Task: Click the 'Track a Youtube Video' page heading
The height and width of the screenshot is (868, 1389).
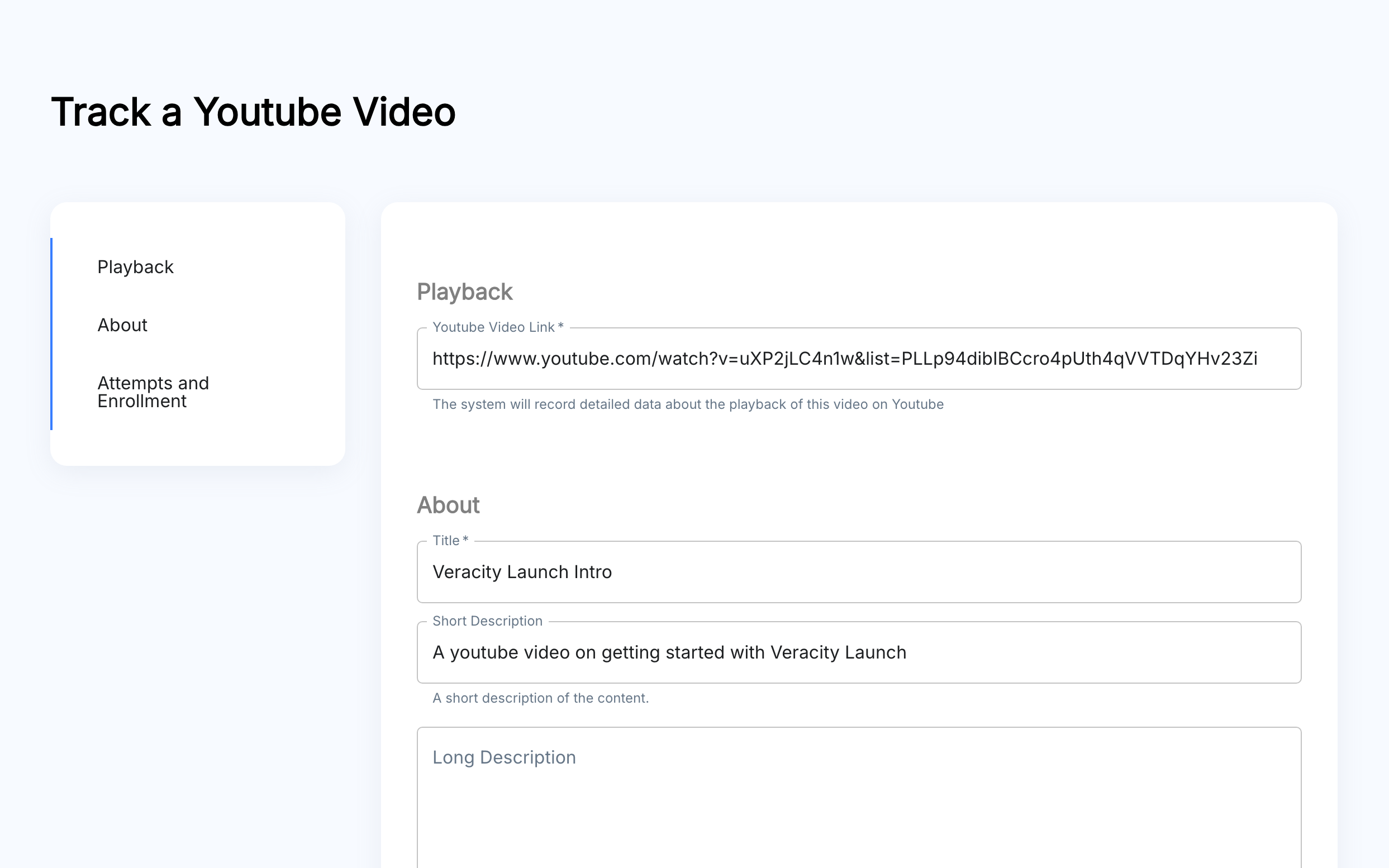Action: 253,111
